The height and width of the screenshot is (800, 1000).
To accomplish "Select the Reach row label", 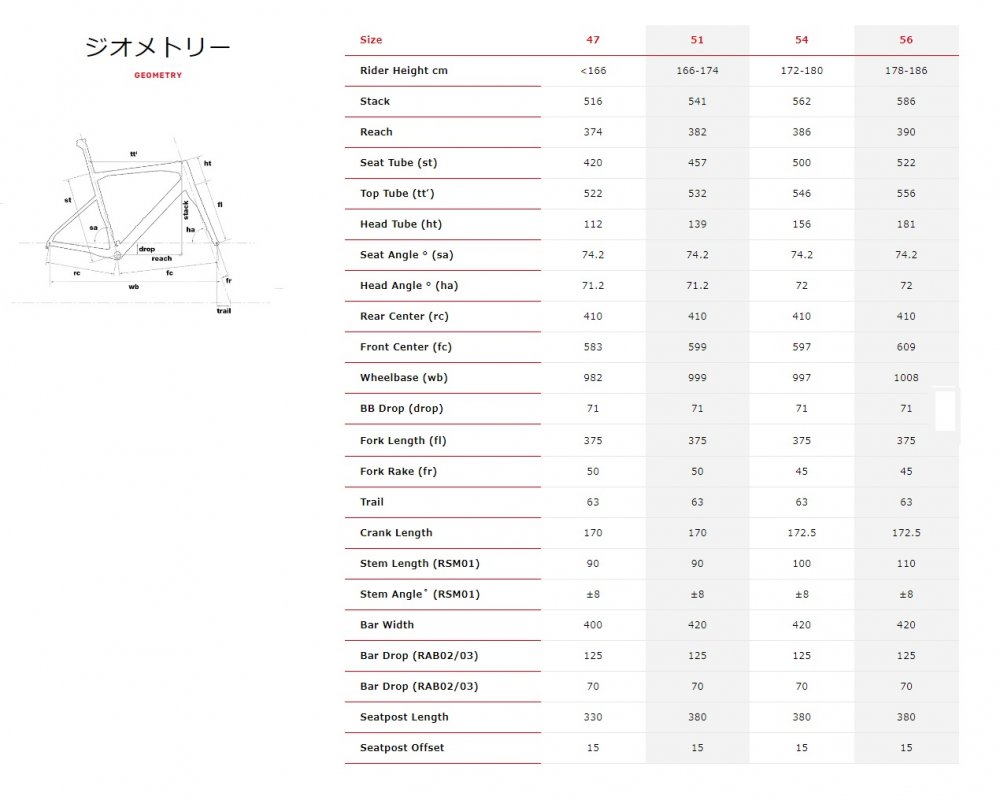I will coord(376,132).
